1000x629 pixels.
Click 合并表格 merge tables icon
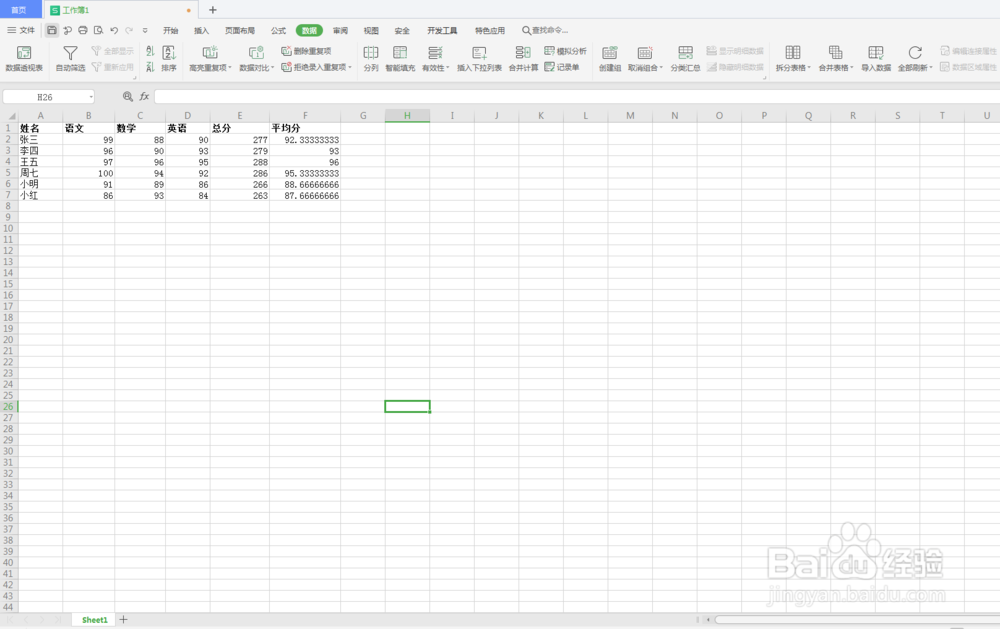(x=835, y=53)
